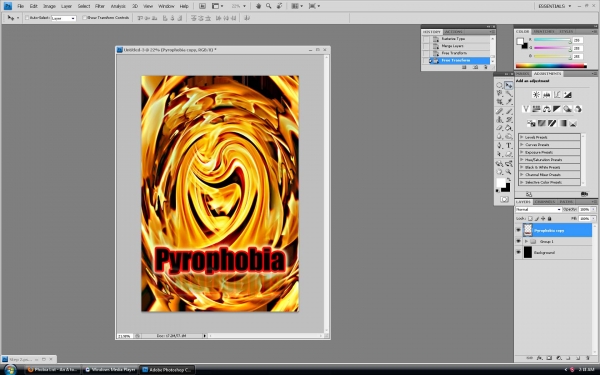Add a Threshold adjustment
Image resolution: width=600 pixels, height=375 pixels.
click(x=552, y=123)
